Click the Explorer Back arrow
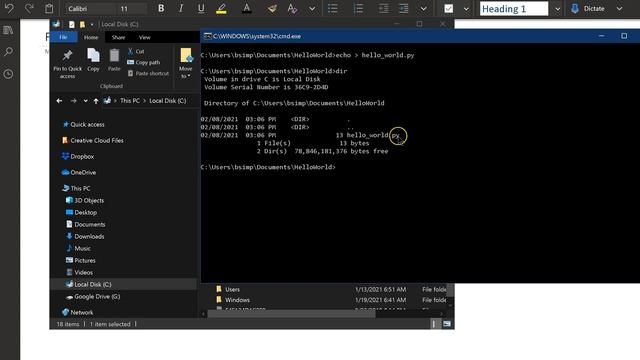The height and width of the screenshot is (360, 640). coord(59,101)
